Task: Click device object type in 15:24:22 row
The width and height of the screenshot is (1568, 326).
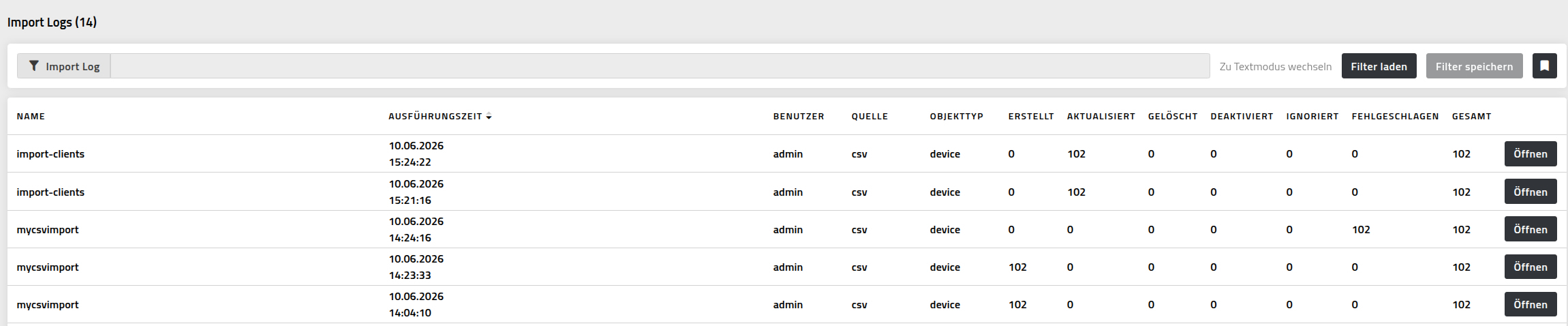Action: coord(945,154)
